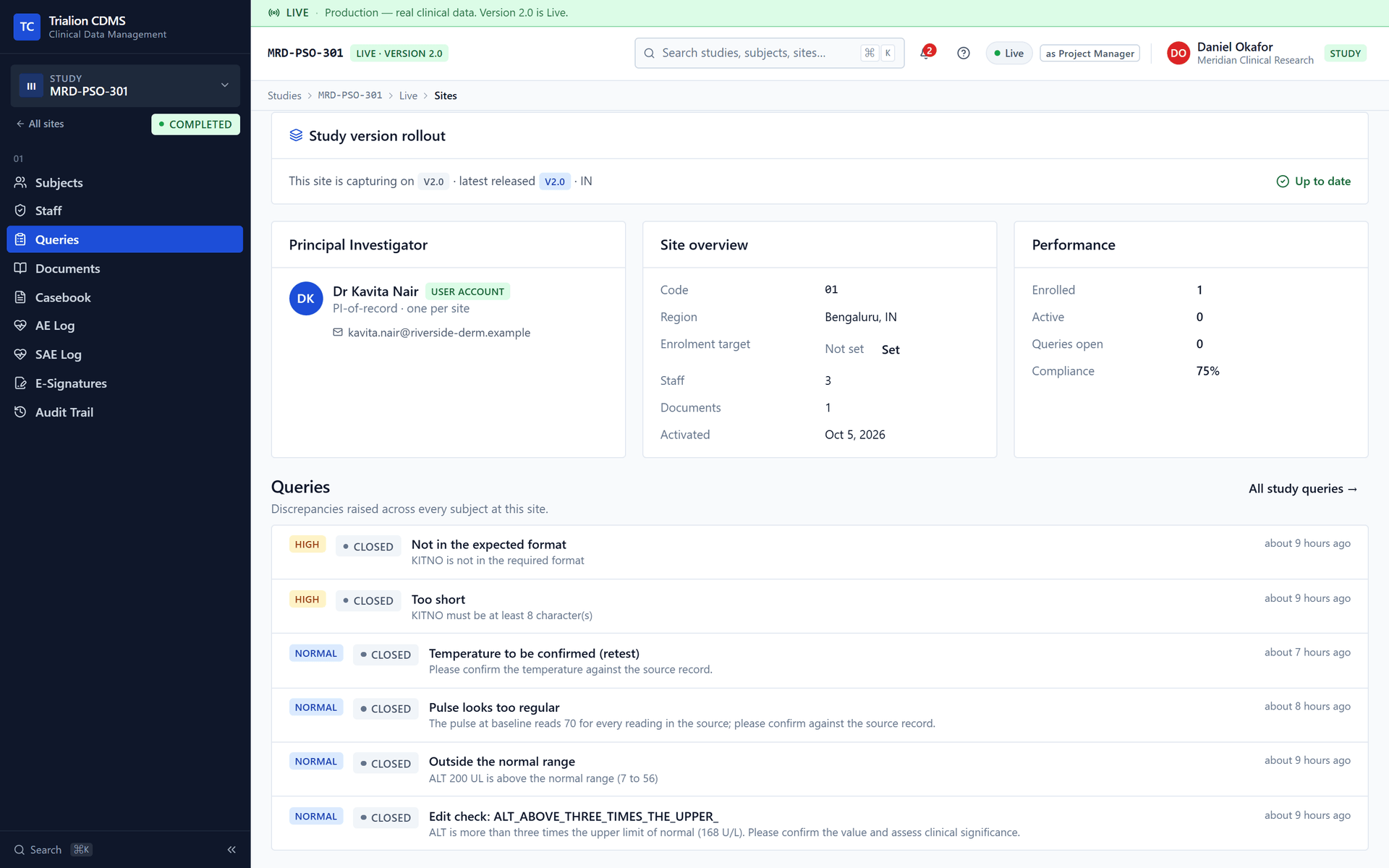Collapse the sidebar with double-chevron icon
Screen dimensions: 1389x868
[x=231, y=849]
